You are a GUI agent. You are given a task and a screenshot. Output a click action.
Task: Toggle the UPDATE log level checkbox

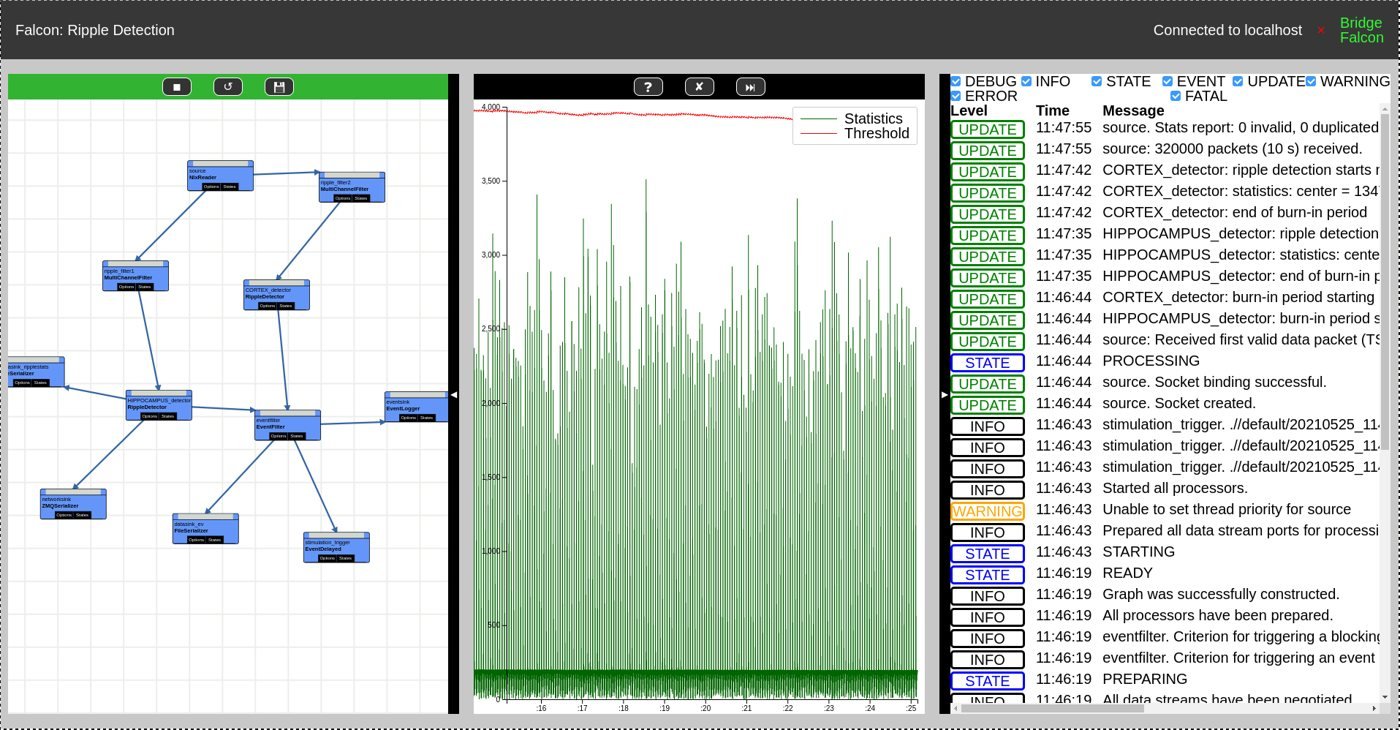click(x=1238, y=81)
